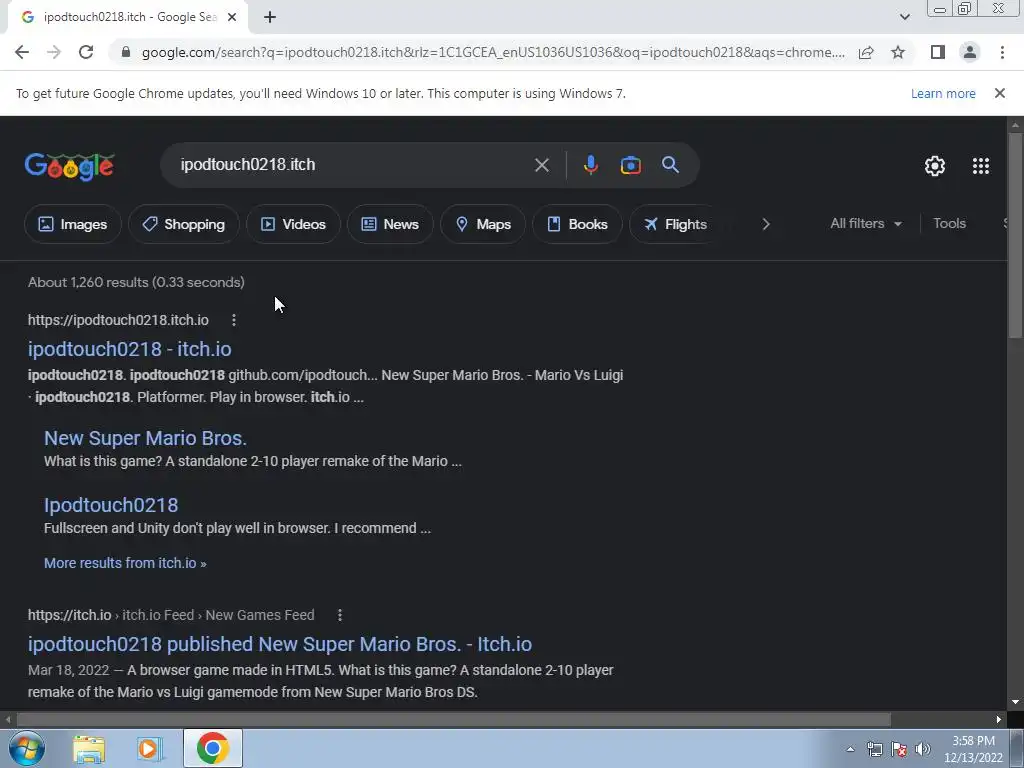The image size is (1024, 768).
Task: Launch Windows Media Player from taskbar
Action: [150, 749]
